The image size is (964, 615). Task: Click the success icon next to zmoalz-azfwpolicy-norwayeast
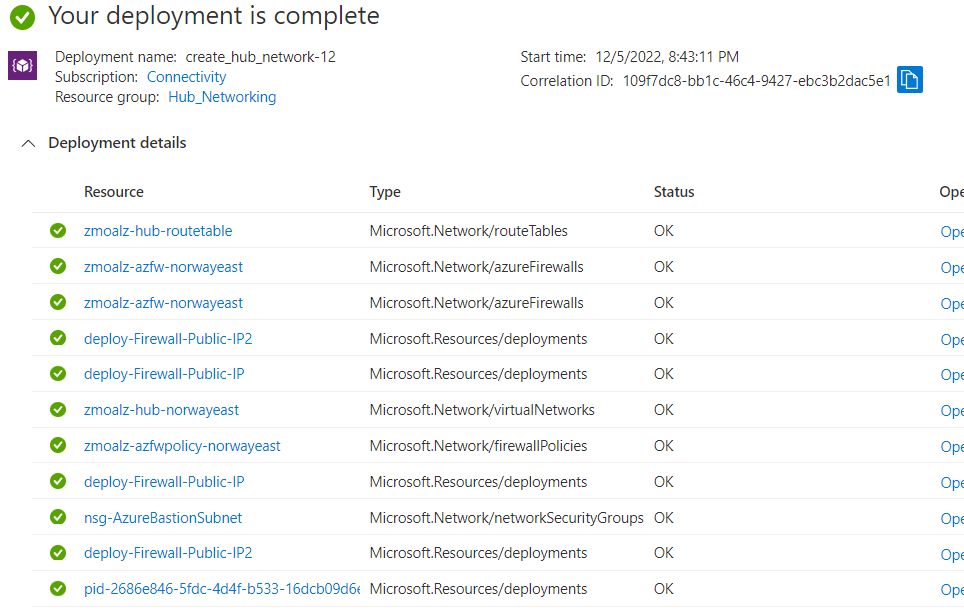click(57, 446)
